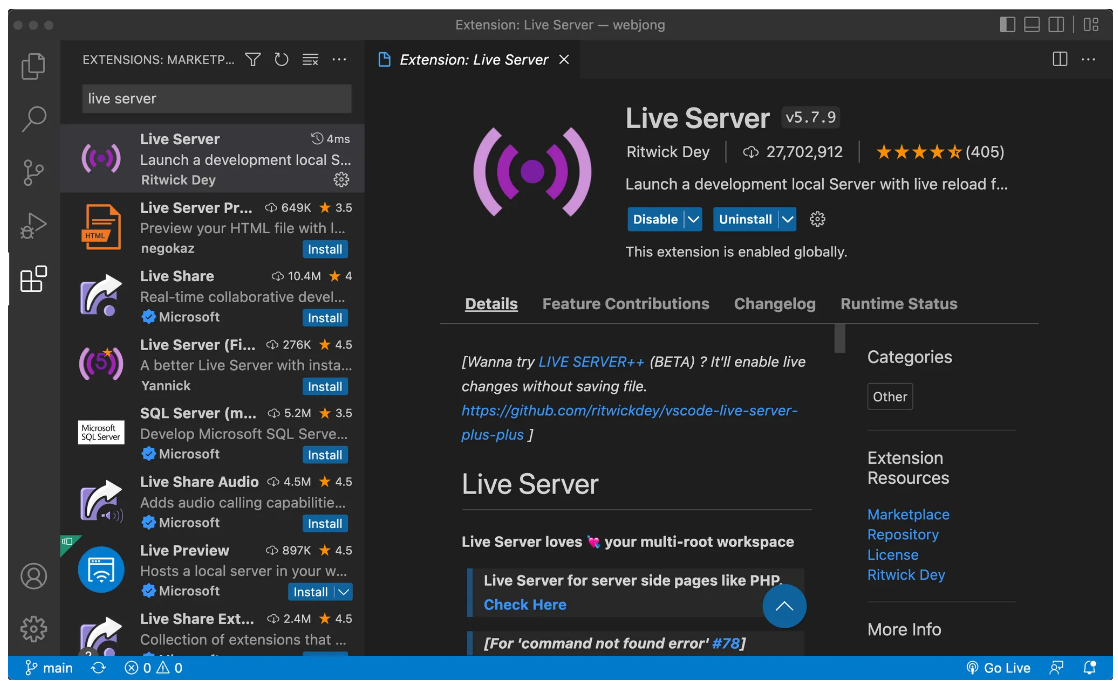The height and width of the screenshot is (681, 1118).
Task: Install the Live Share extension
Action: coord(325,318)
